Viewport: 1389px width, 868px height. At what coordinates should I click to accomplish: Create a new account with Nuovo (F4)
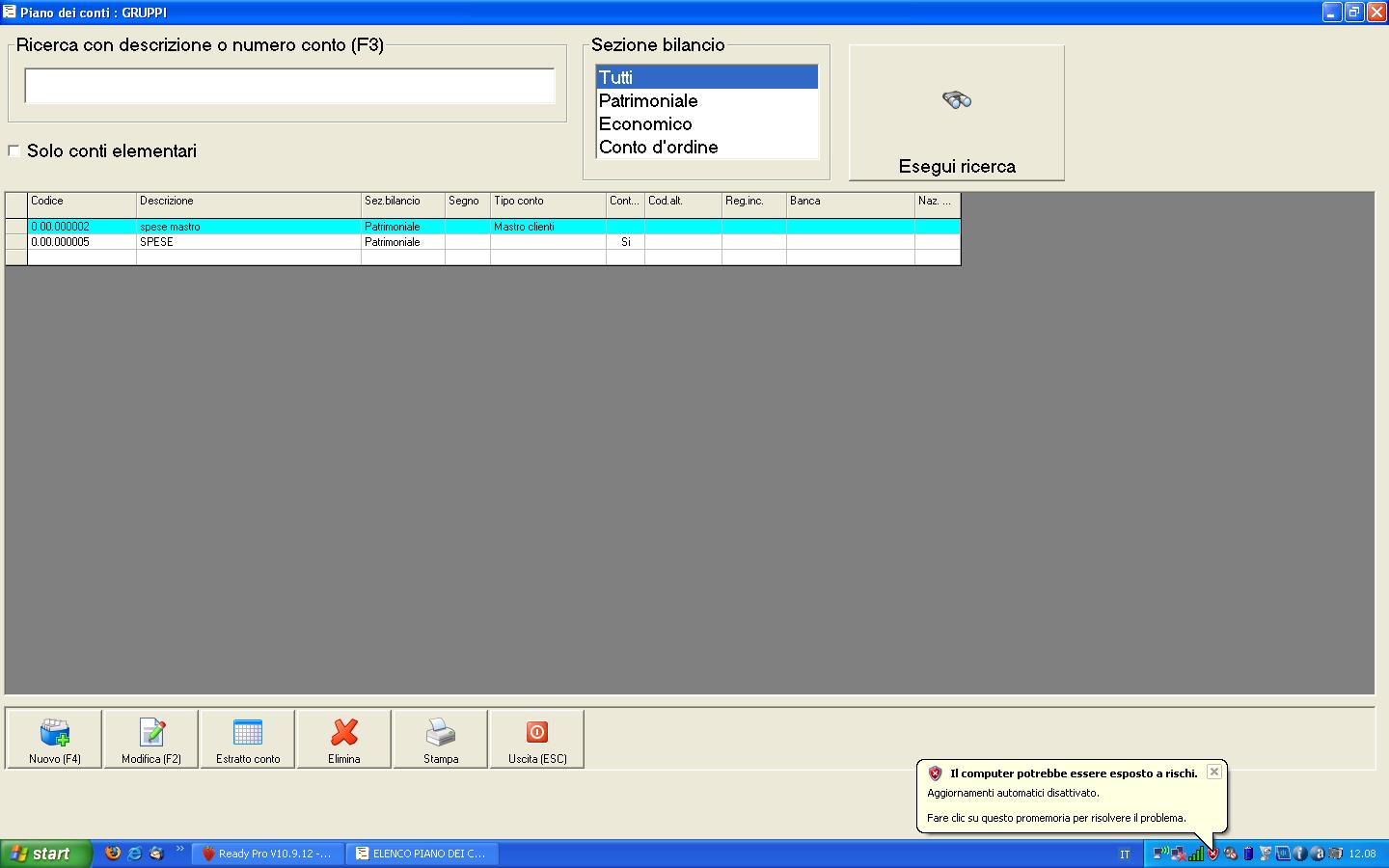(54, 740)
